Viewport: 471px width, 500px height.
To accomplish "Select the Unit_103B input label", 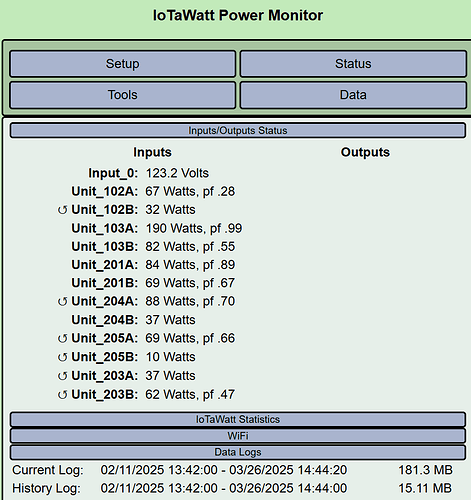I will (x=105, y=247).
